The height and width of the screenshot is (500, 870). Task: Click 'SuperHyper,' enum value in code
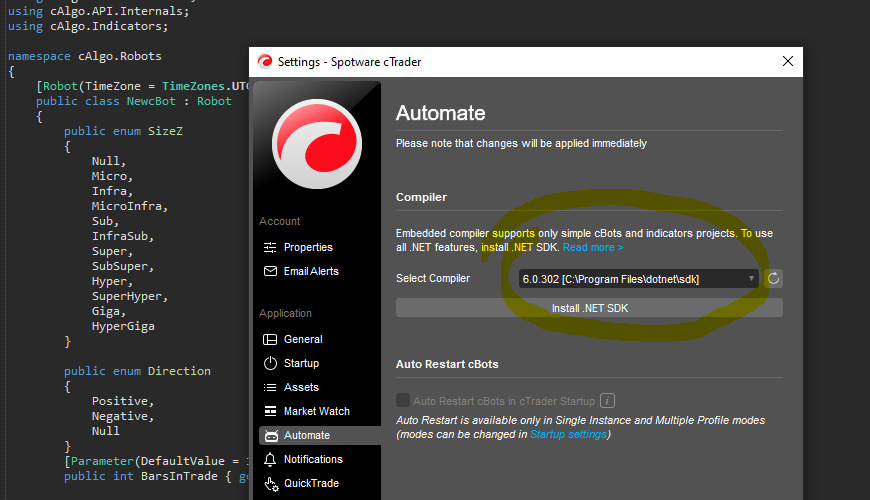[x=130, y=296]
